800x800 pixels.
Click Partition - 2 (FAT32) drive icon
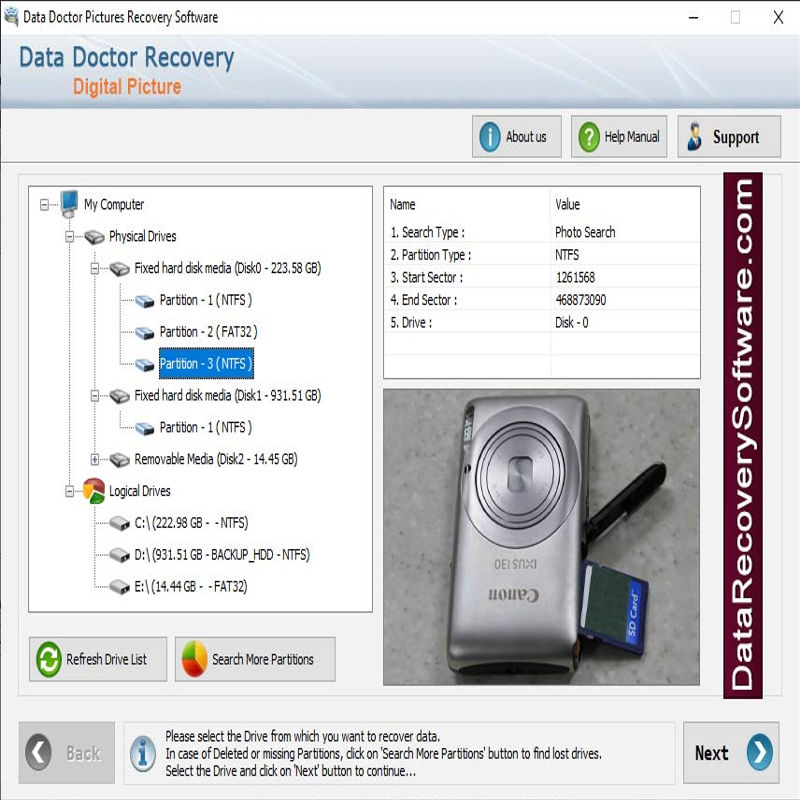(x=144, y=333)
